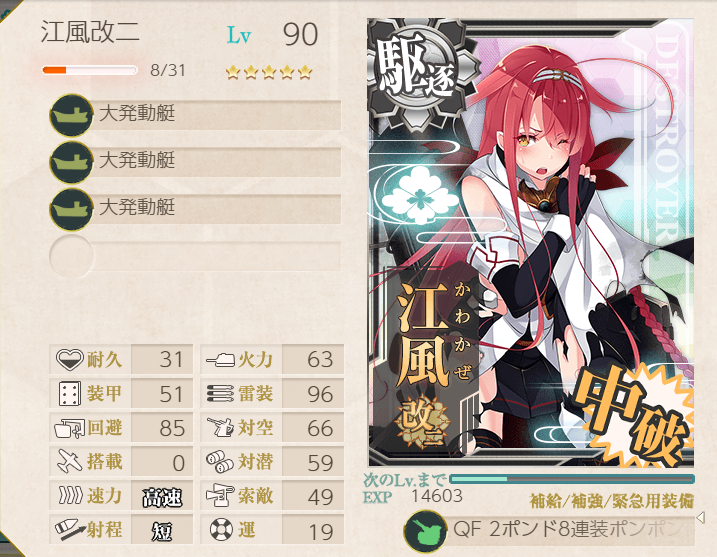Click the second 大発動艇 landing craft icon

[x=71, y=162]
